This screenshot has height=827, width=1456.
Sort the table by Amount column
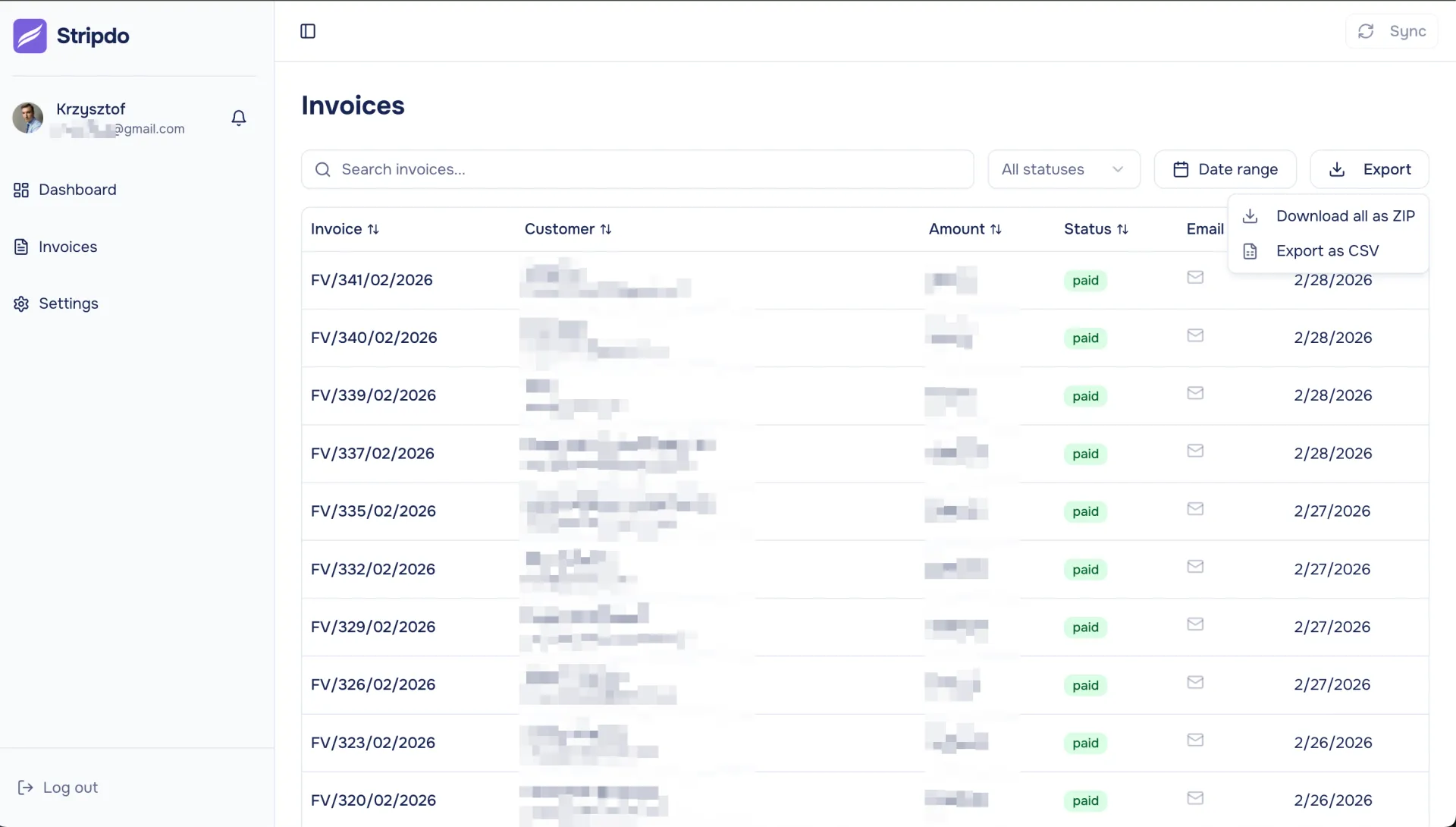(x=965, y=229)
